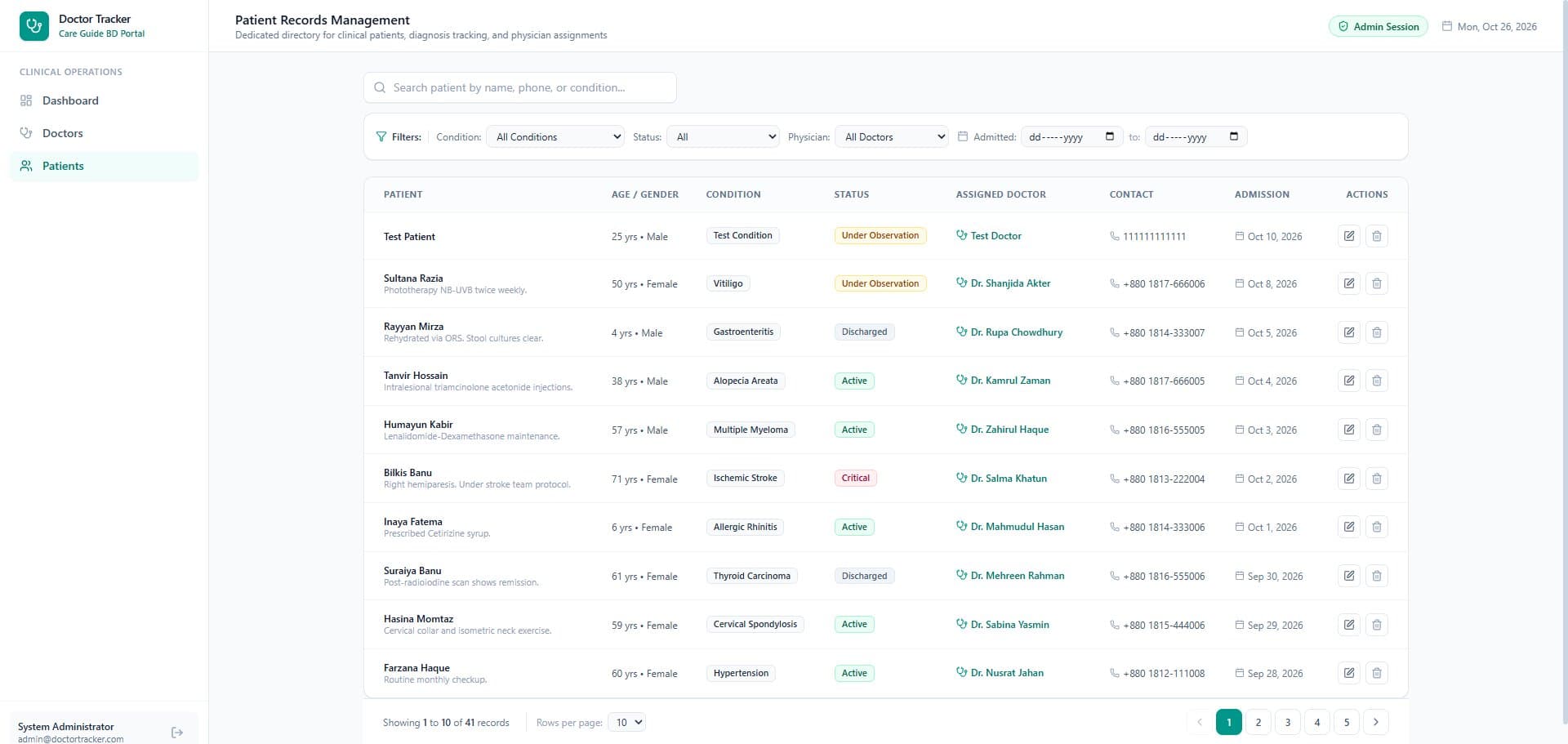Edit Humayun Kabir's record
Image resolution: width=1568 pixels, height=744 pixels.
(1349, 430)
